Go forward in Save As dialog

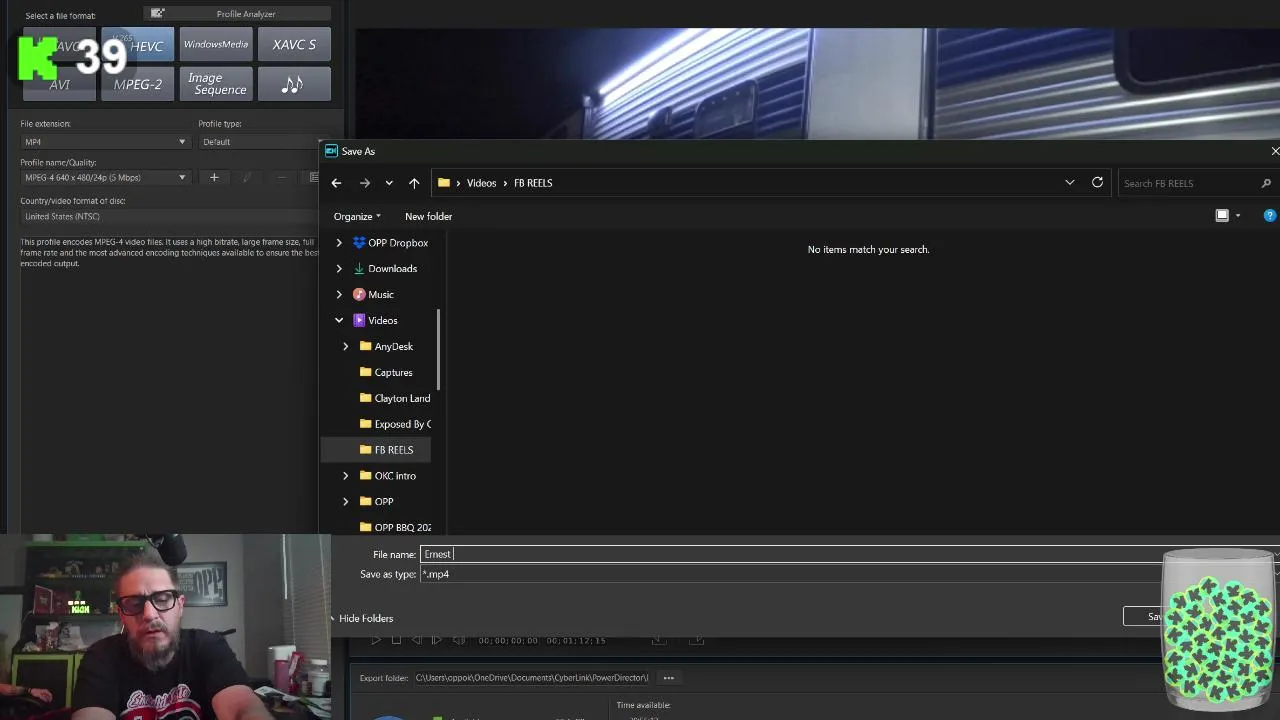tap(365, 183)
